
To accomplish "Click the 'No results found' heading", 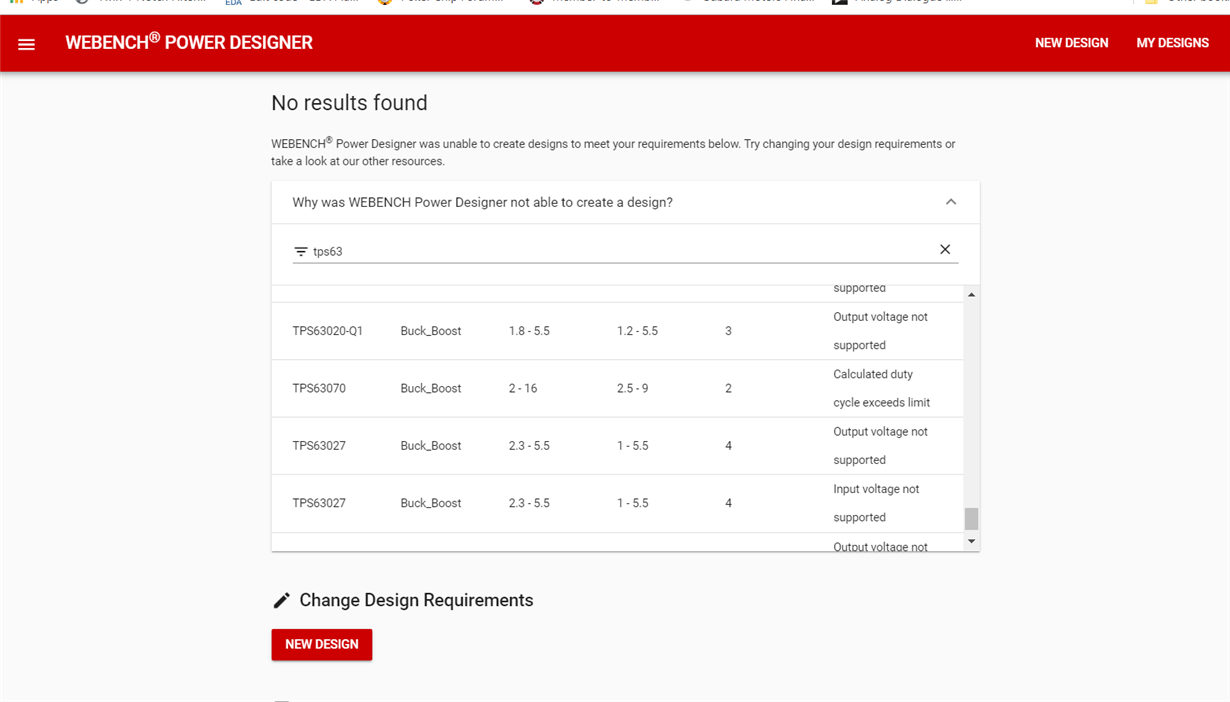I will [x=349, y=103].
